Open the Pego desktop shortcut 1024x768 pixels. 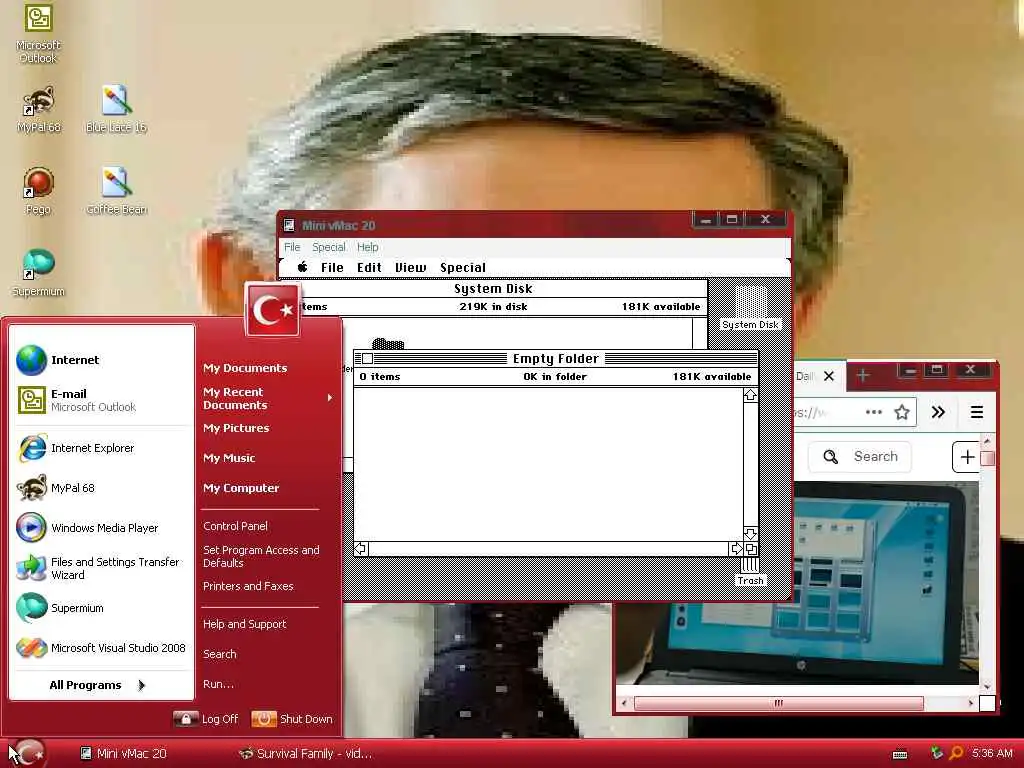pos(38,191)
